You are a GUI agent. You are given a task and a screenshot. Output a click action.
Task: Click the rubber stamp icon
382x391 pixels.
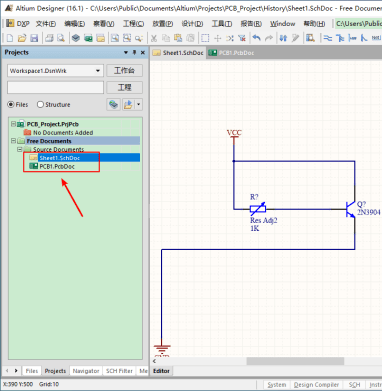click(x=190, y=38)
